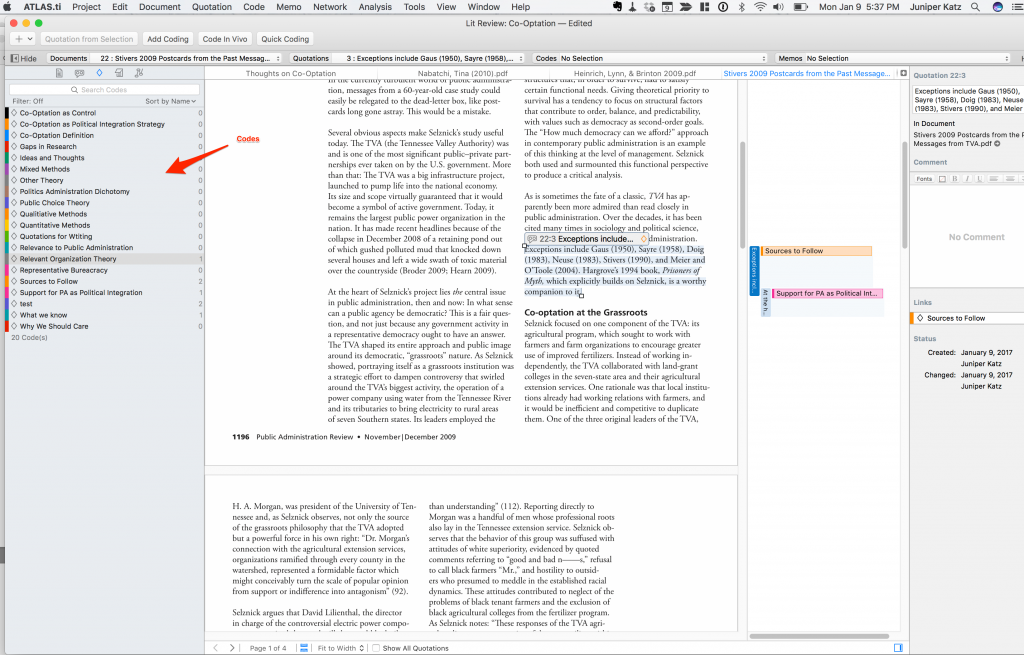
Task: Click the Search Codes field
Action: (x=104, y=89)
